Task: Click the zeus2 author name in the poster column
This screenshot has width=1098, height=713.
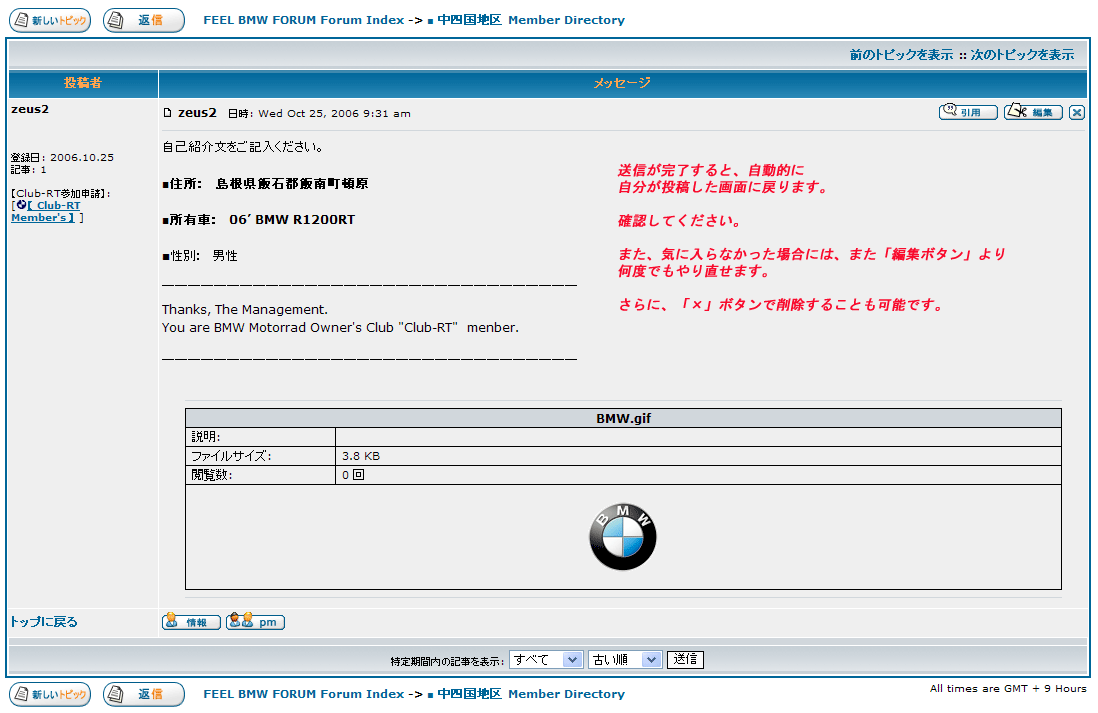Action: pos(30,109)
